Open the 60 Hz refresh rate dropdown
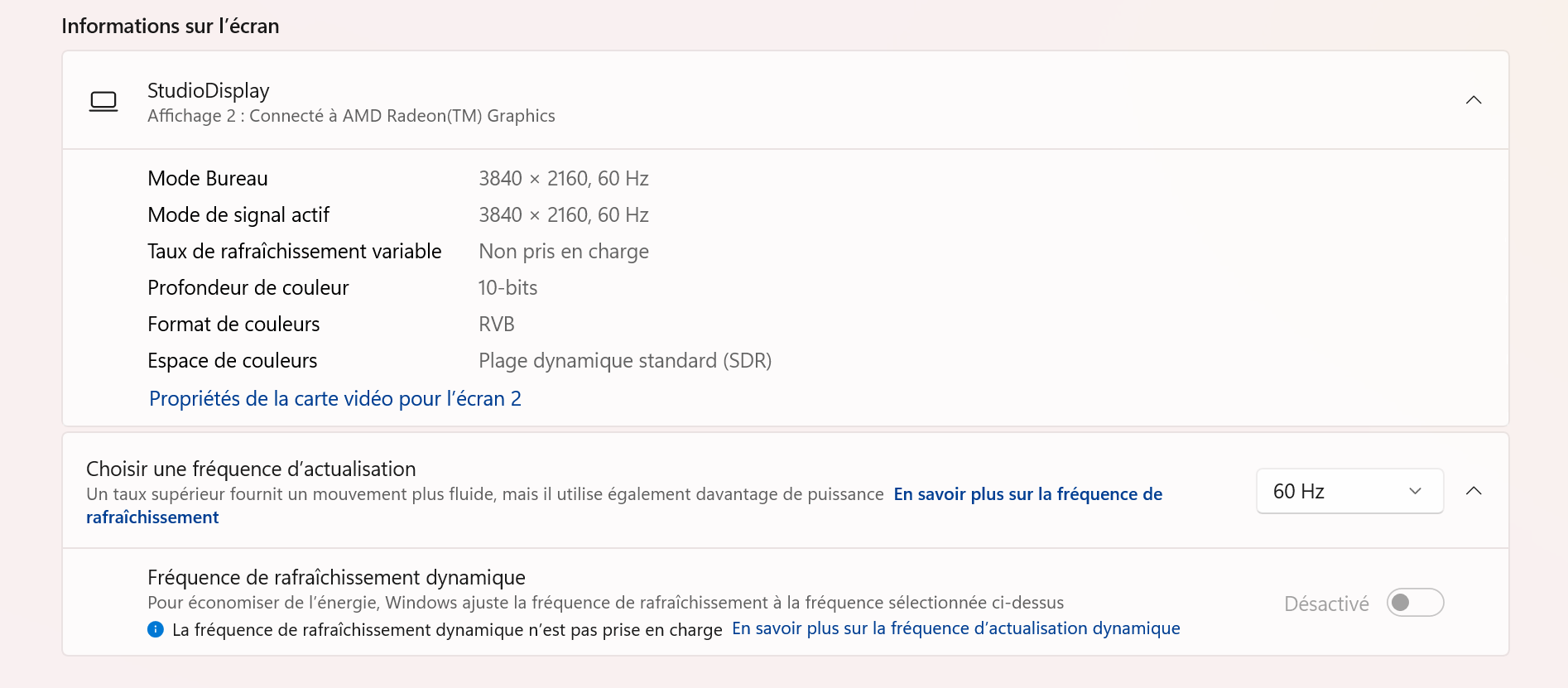Viewport: 1568px width, 688px height. tap(1349, 491)
